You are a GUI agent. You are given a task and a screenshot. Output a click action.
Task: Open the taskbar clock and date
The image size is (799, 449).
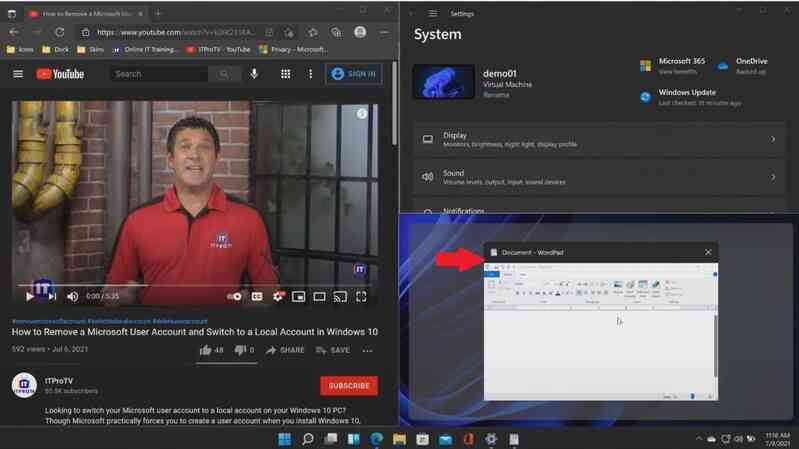pyautogui.click(x=777, y=439)
